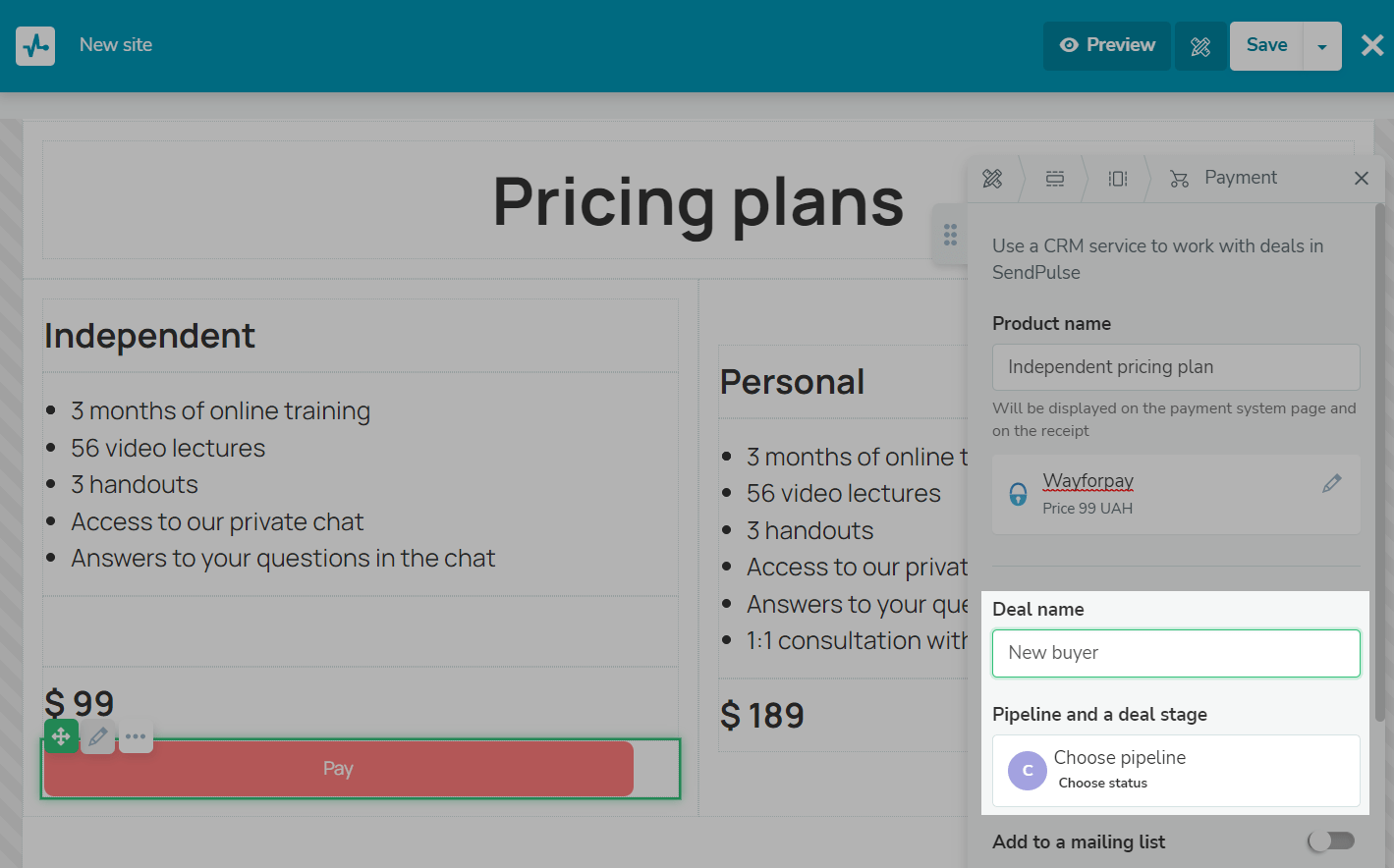This screenshot has height=868, width=1394.
Task: Enable the Add to a mailing list toggle
Action: [x=1331, y=841]
